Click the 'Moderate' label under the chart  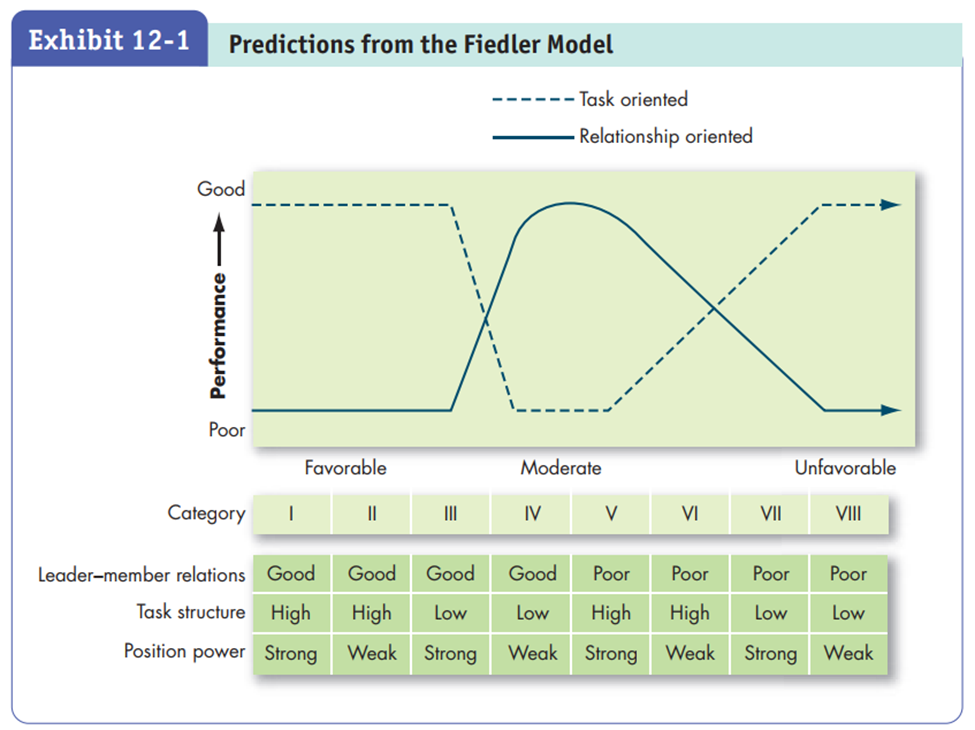pyautogui.click(x=560, y=468)
